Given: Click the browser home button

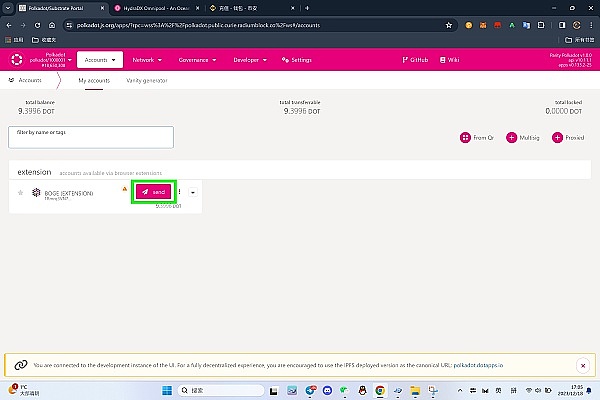Looking at the screenshot, I should click(52, 25).
